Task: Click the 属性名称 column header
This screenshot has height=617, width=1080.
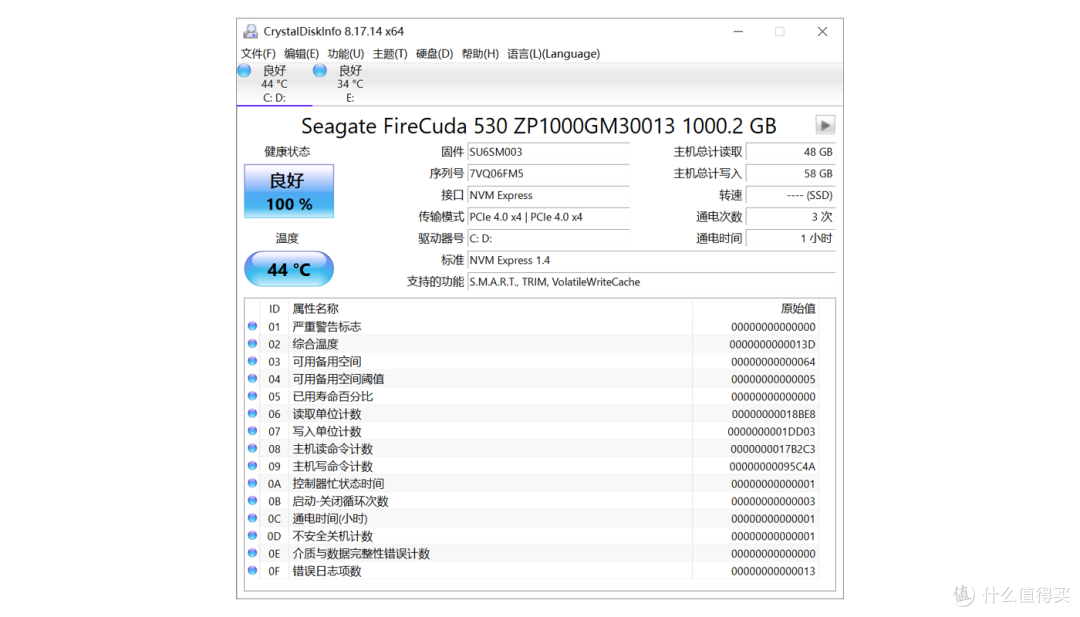Action: tap(315, 308)
